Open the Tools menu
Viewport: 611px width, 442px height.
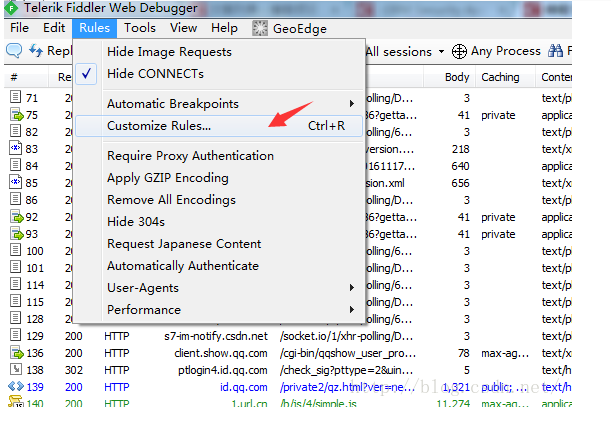pos(140,28)
